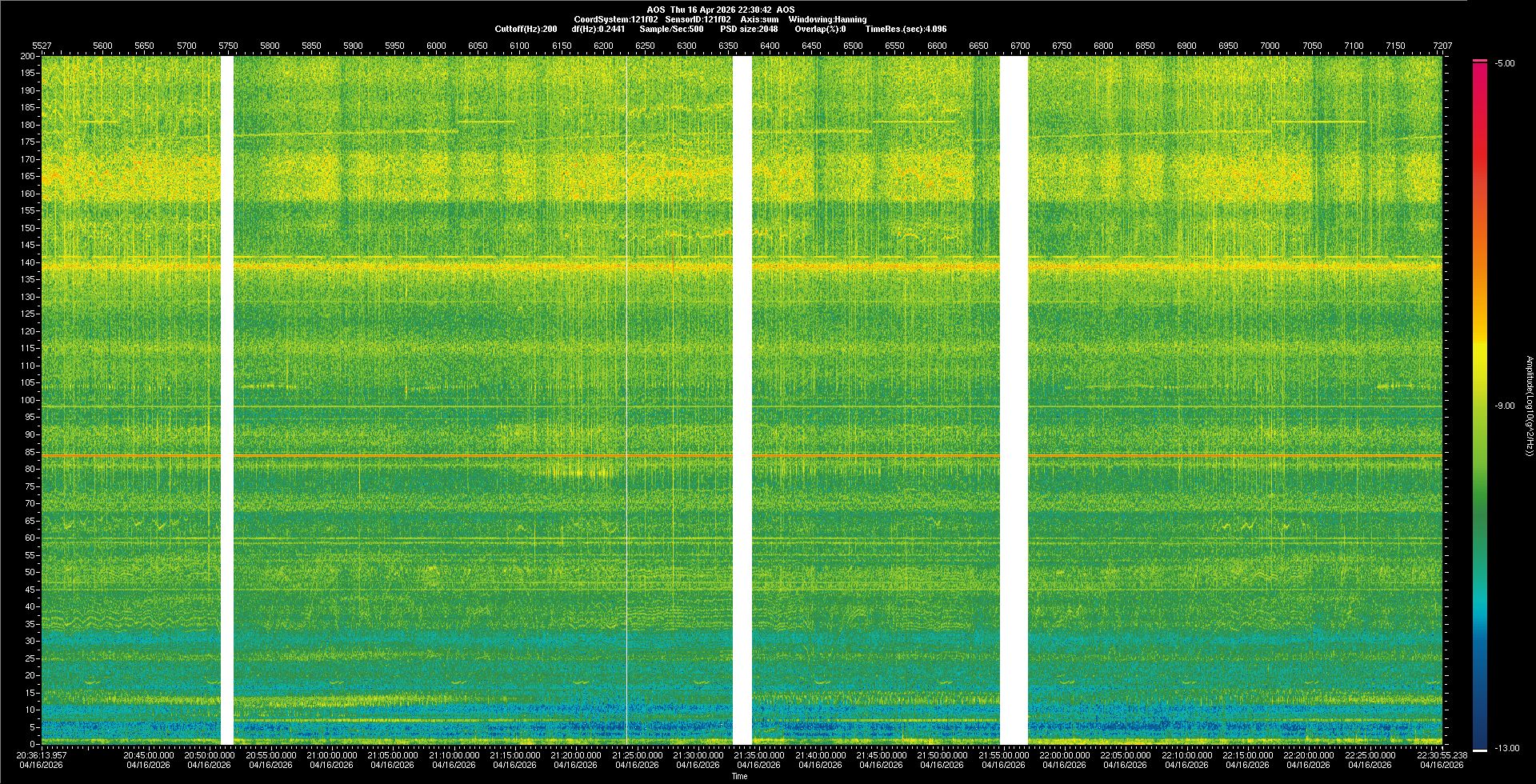Image resolution: width=1536 pixels, height=784 pixels.
Task: Click the 21:25:00.000 time label
Action: click(638, 754)
